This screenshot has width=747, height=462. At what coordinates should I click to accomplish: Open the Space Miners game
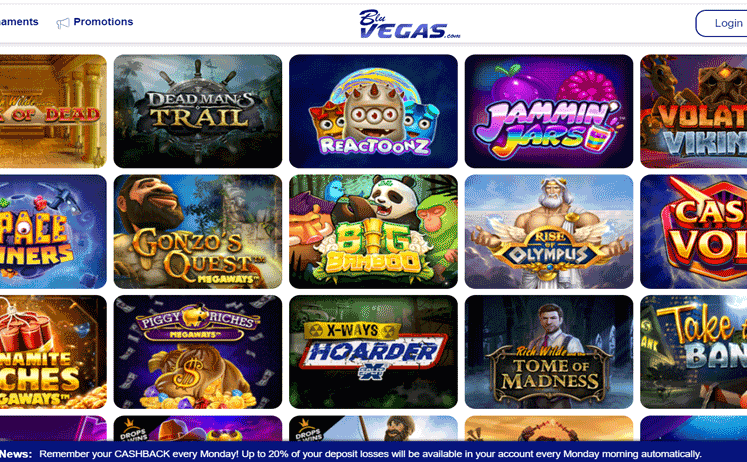click(x=53, y=231)
